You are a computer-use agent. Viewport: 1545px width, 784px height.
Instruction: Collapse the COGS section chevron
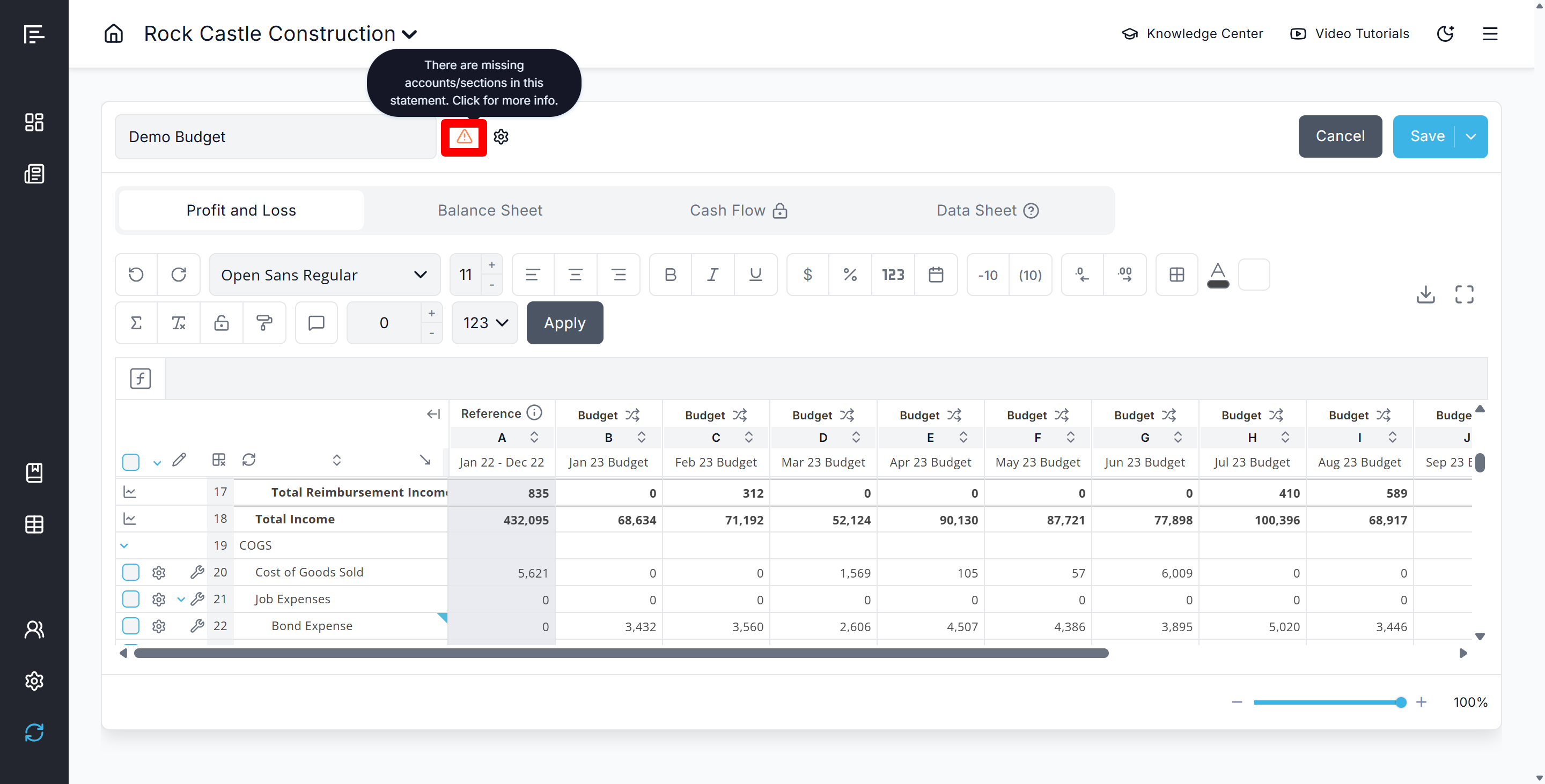124,545
